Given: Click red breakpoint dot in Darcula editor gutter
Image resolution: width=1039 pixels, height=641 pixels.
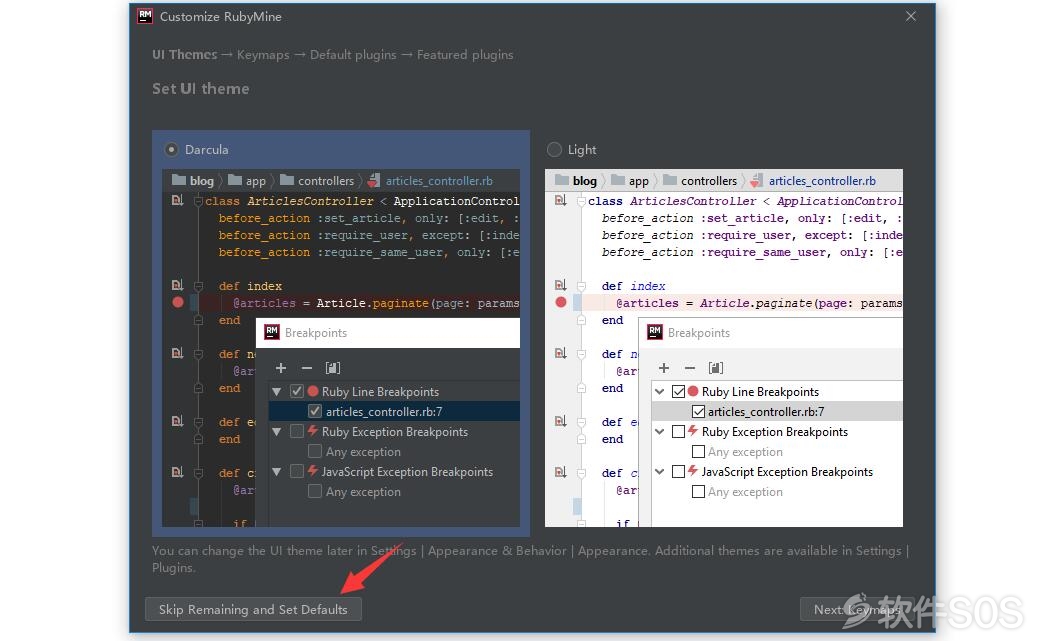Looking at the screenshot, I should coord(178,302).
